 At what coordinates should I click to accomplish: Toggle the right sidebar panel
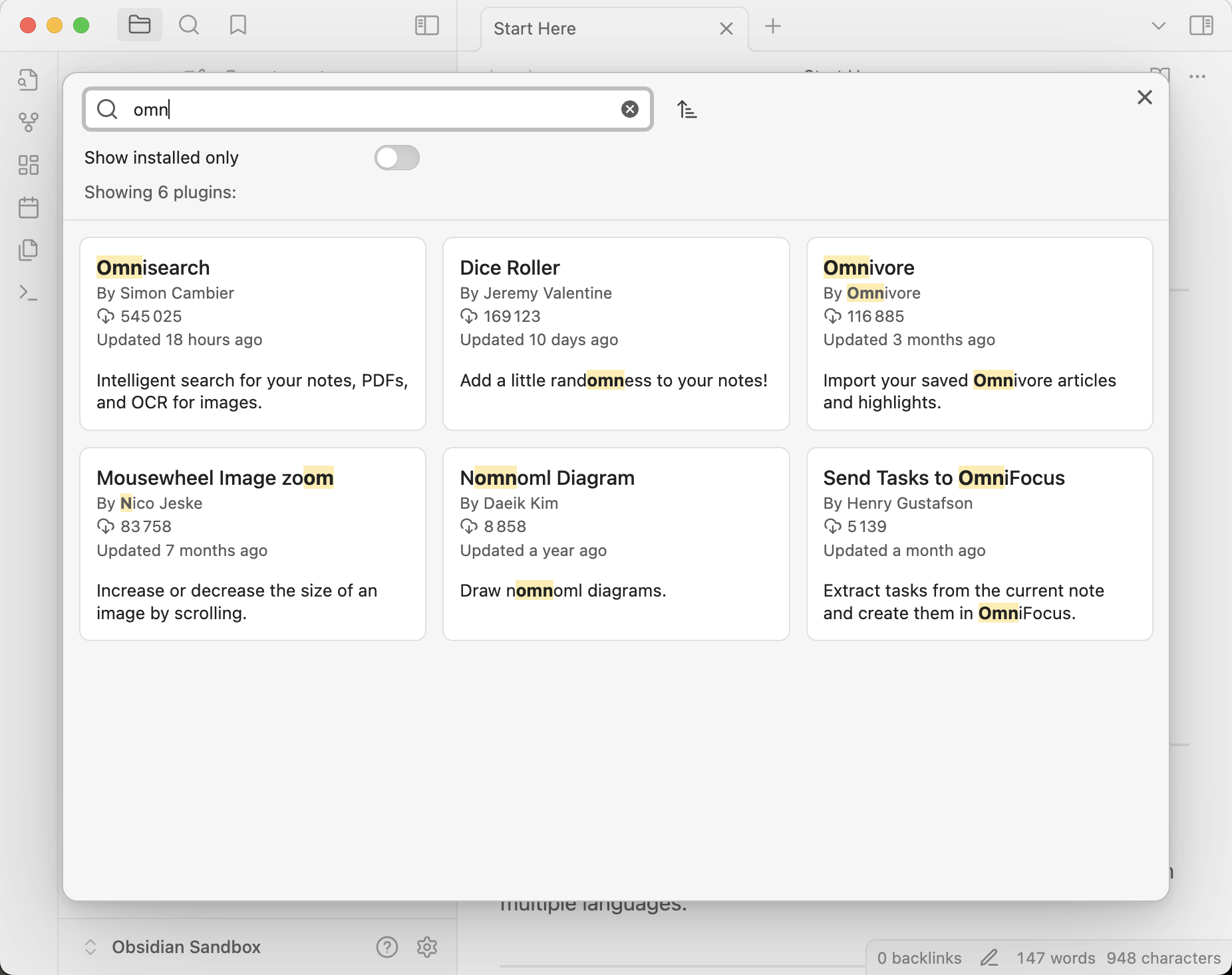(1201, 26)
